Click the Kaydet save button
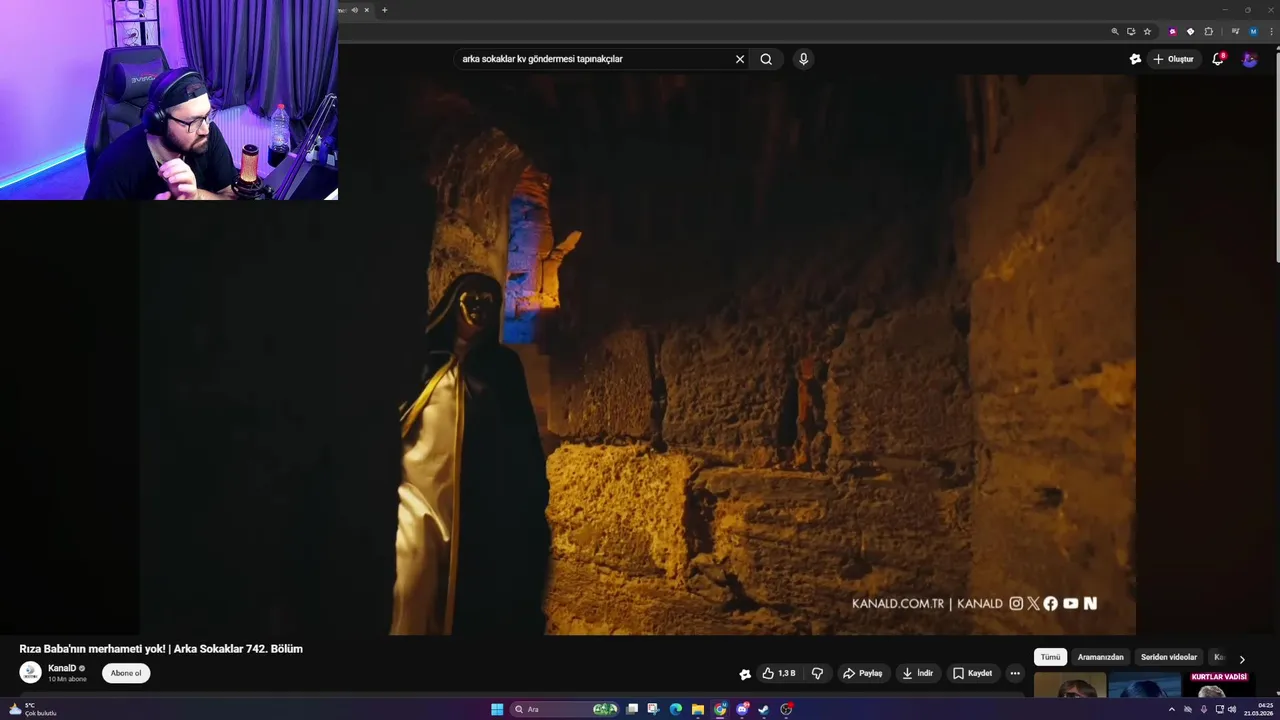 coord(972,673)
